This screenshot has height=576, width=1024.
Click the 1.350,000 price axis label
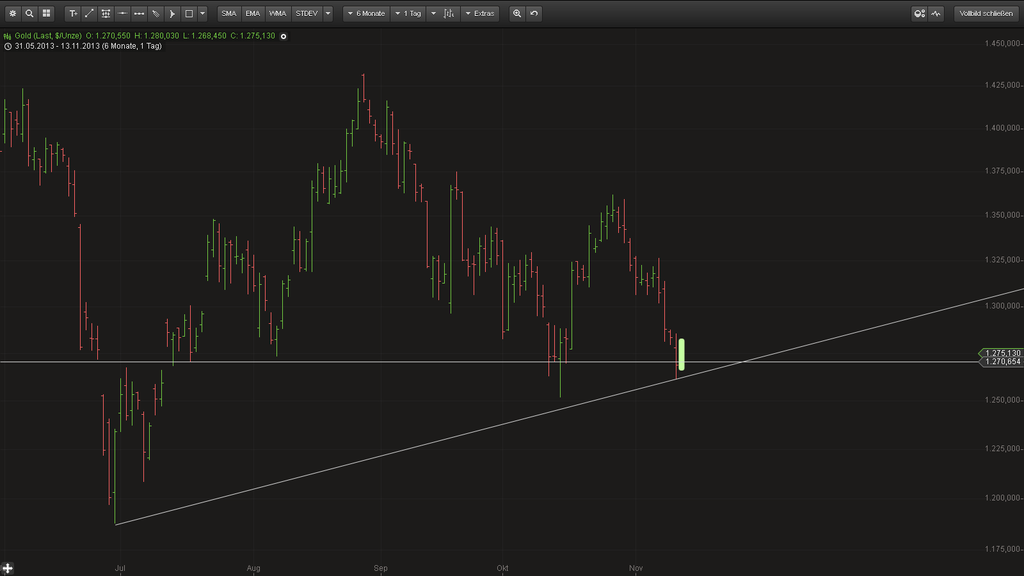pyautogui.click(x=1002, y=215)
